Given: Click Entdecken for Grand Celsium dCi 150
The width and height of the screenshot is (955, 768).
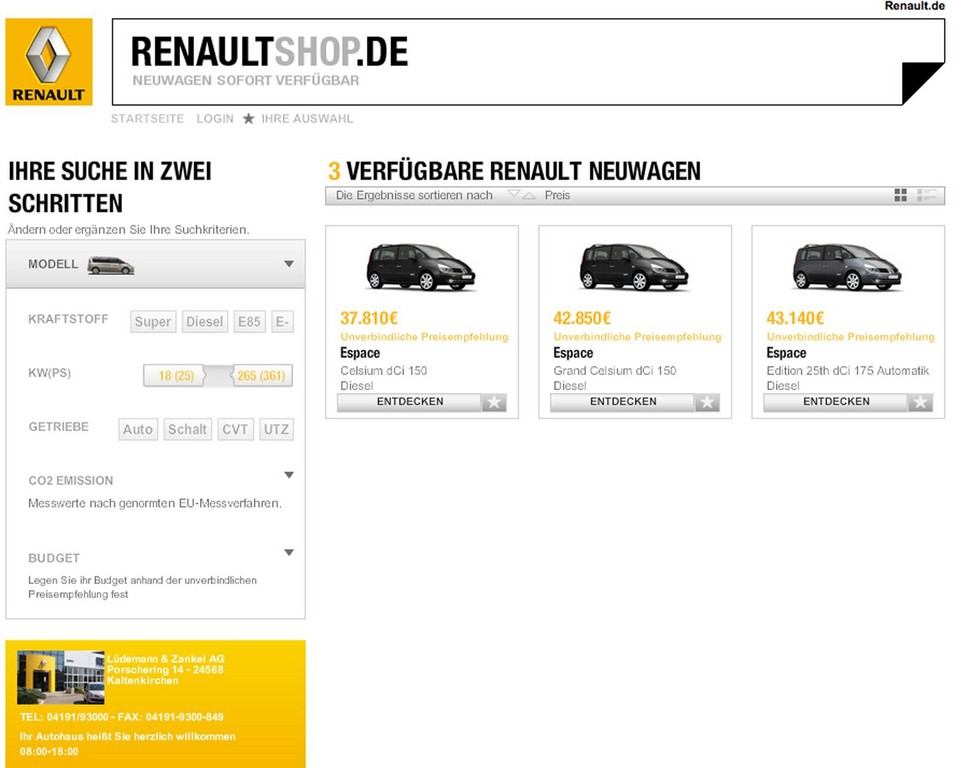Looking at the screenshot, I should [x=623, y=402].
